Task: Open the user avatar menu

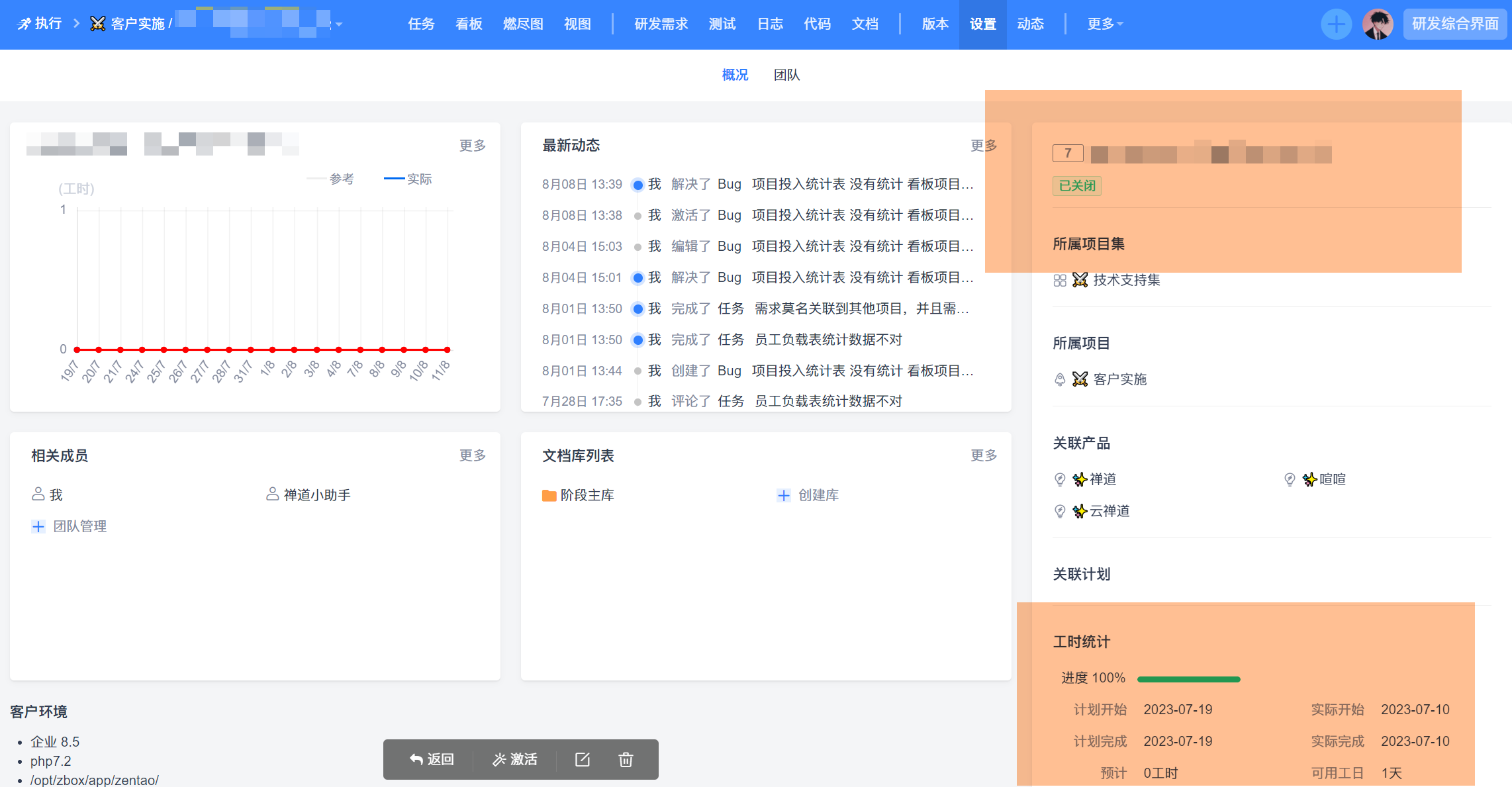Action: pyautogui.click(x=1378, y=24)
